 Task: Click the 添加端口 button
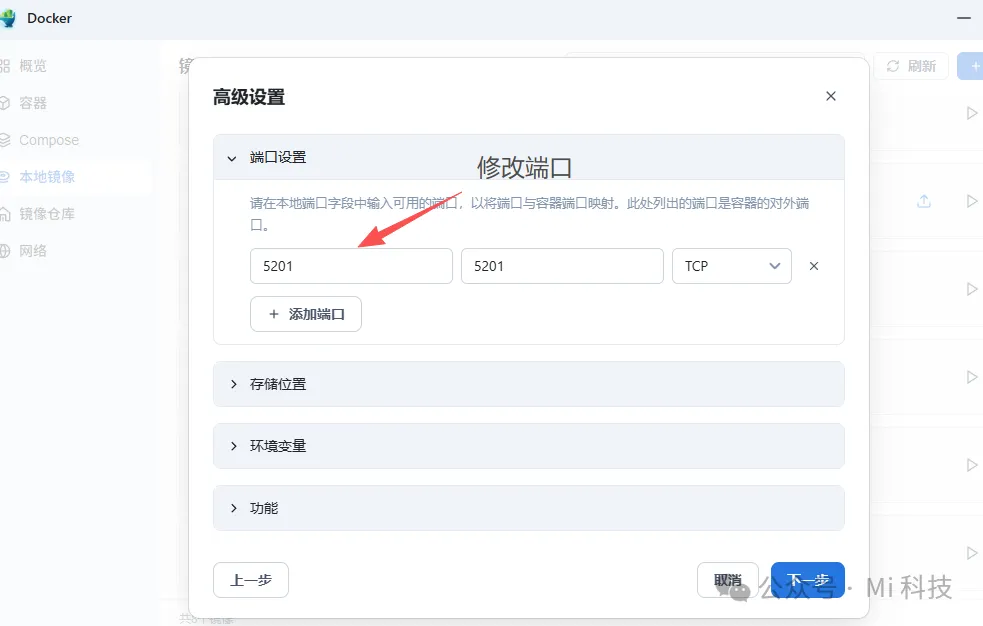coord(305,314)
